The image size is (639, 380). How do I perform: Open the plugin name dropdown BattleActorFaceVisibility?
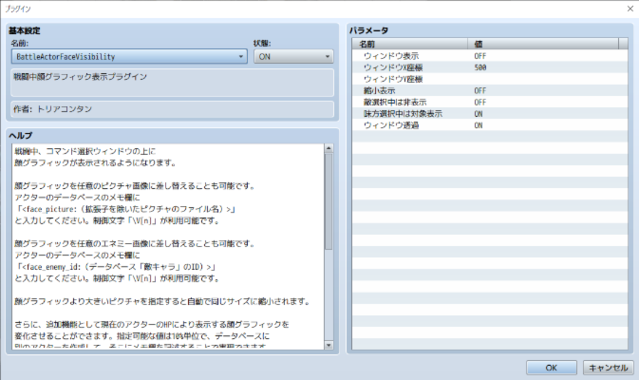click(x=129, y=57)
